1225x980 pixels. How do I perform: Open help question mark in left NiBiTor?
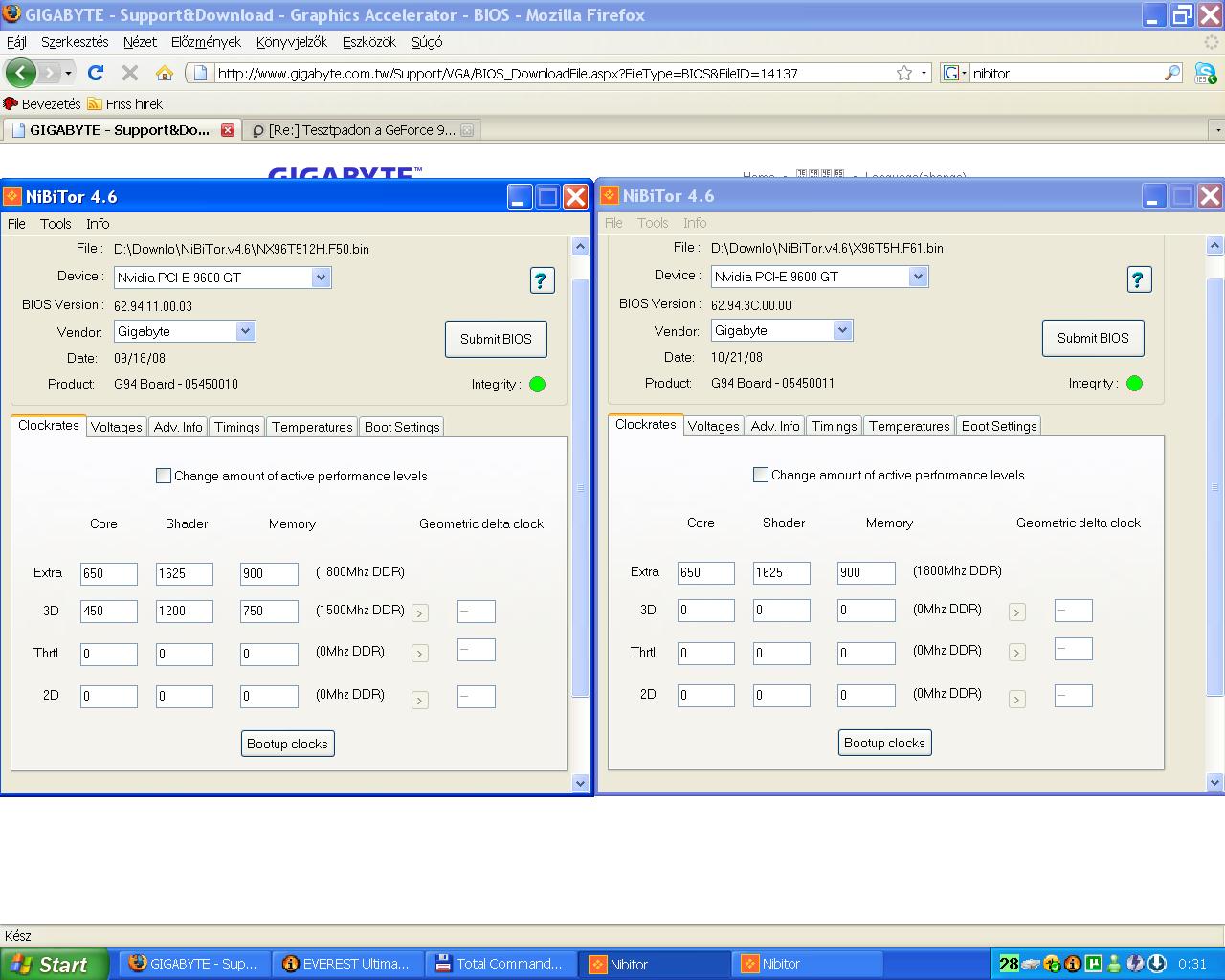tap(541, 279)
